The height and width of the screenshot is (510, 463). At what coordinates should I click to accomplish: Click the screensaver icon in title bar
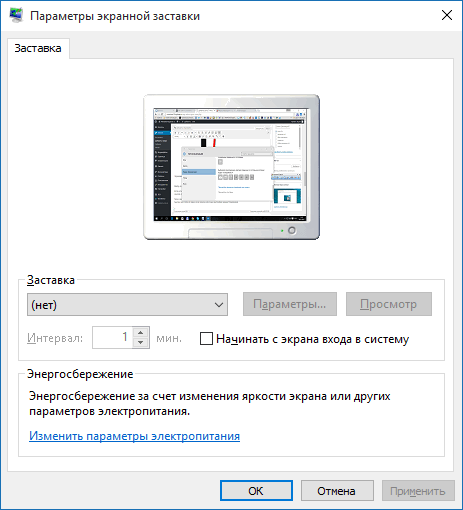pyautogui.click(x=16, y=15)
